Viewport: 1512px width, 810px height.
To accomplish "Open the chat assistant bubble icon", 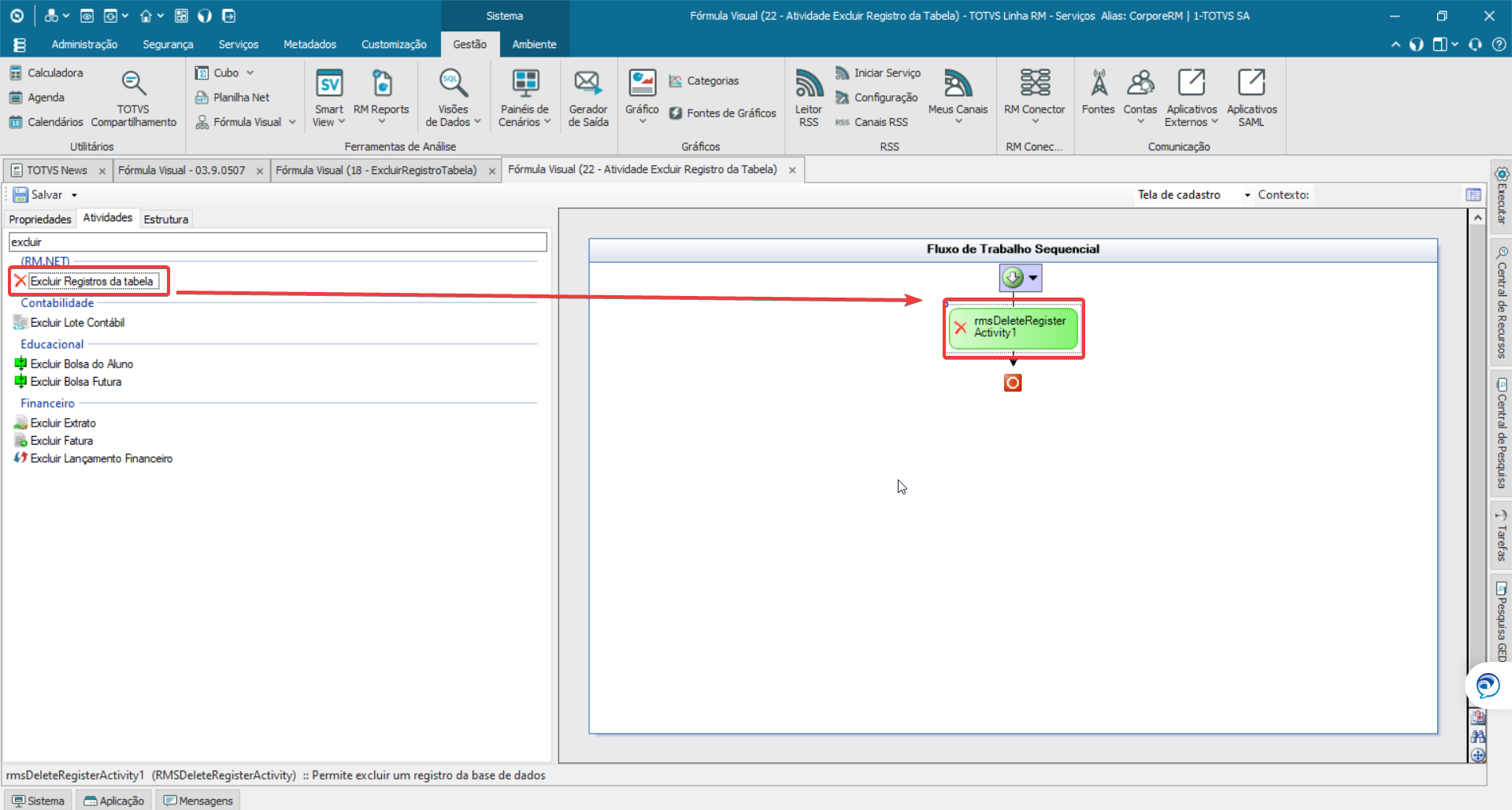I will pyautogui.click(x=1488, y=686).
